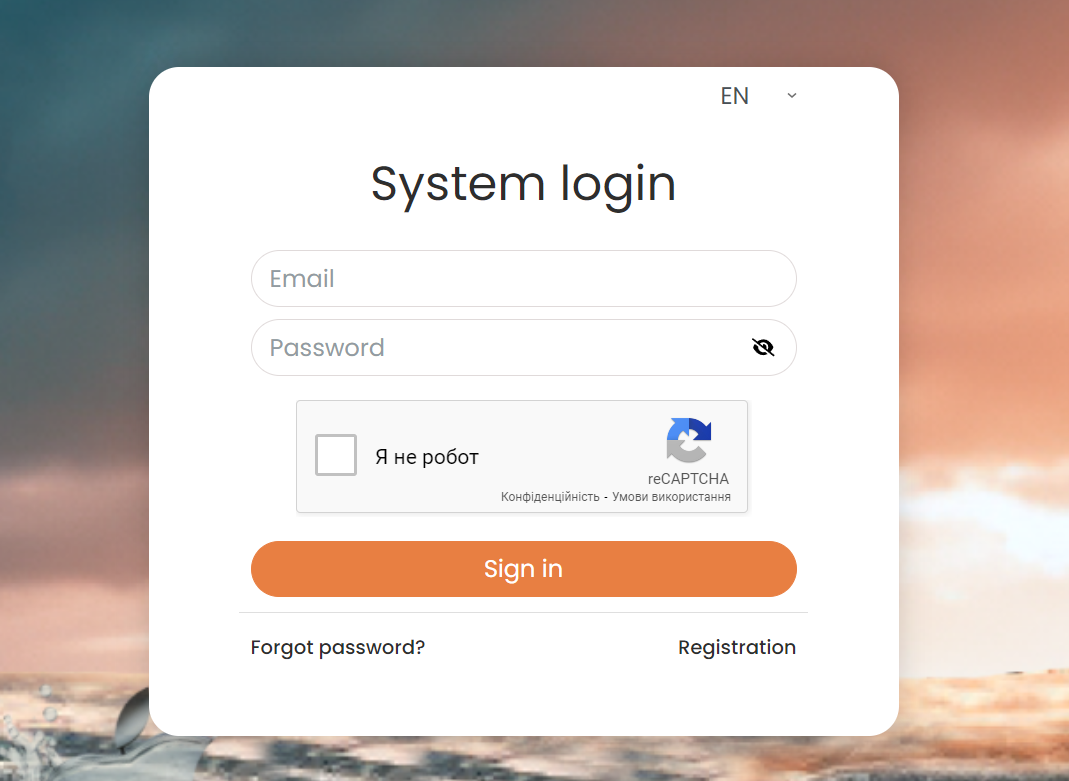
Task: Open the Forgot password? link
Action: pyautogui.click(x=337, y=647)
